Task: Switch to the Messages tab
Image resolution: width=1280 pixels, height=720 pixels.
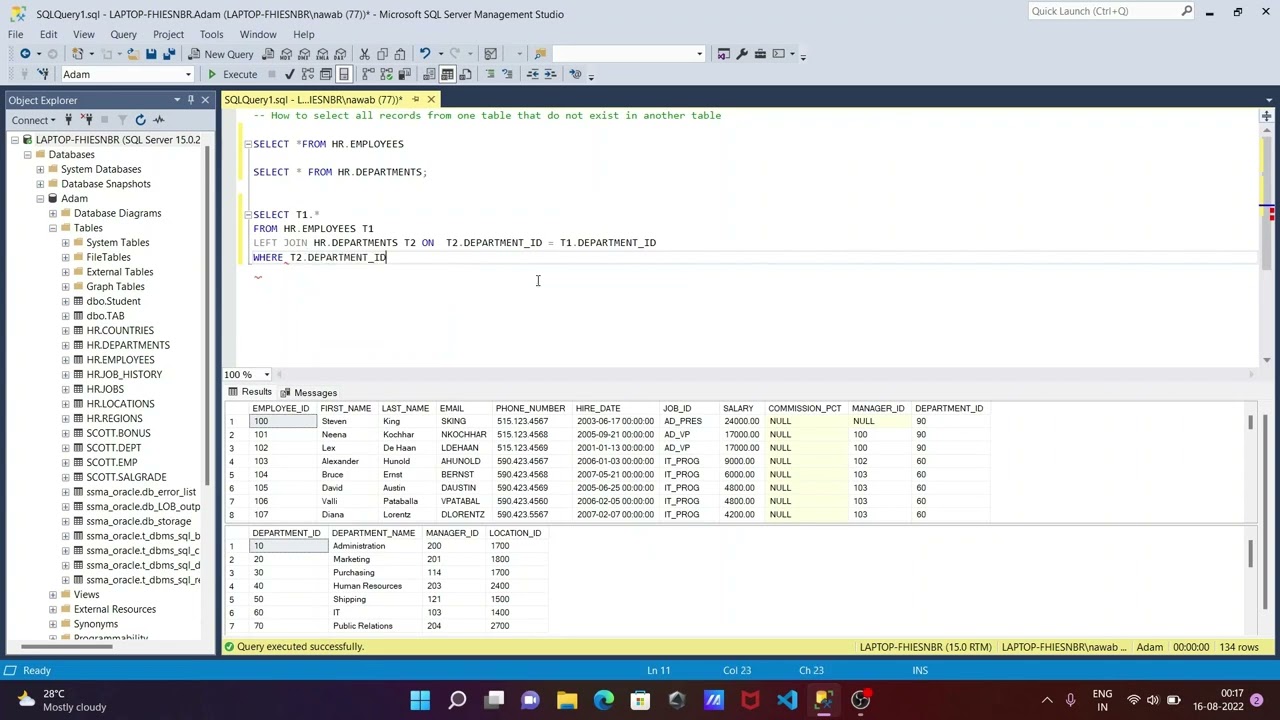Action: point(309,393)
